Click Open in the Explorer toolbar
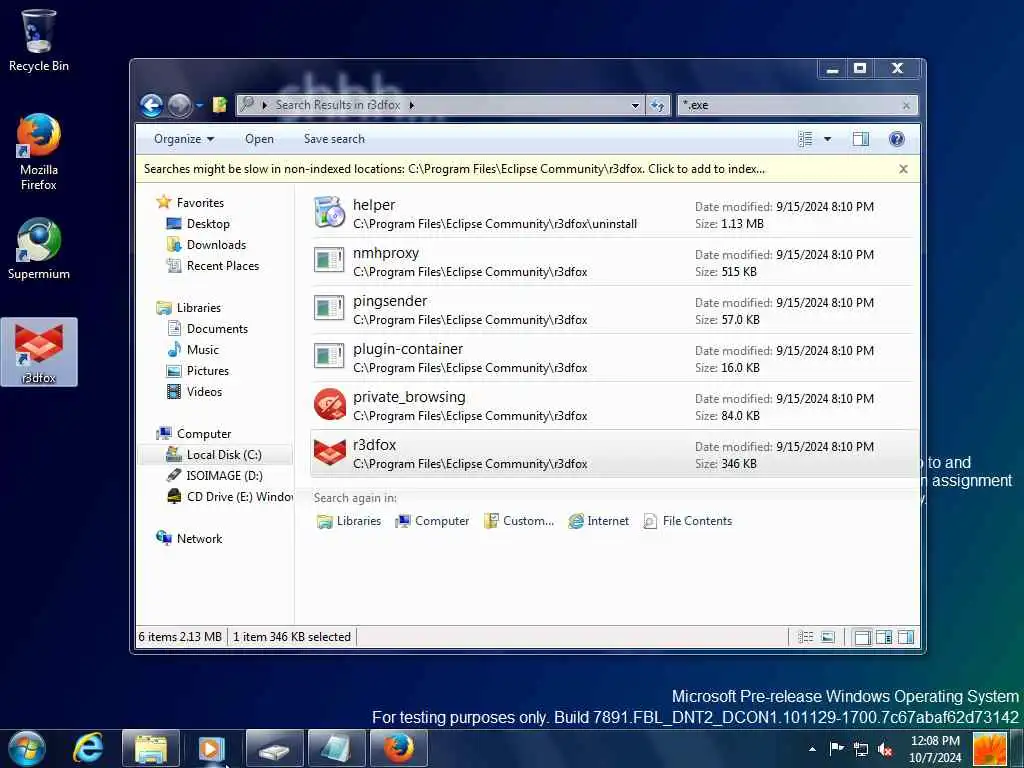 [x=259, y=139]
